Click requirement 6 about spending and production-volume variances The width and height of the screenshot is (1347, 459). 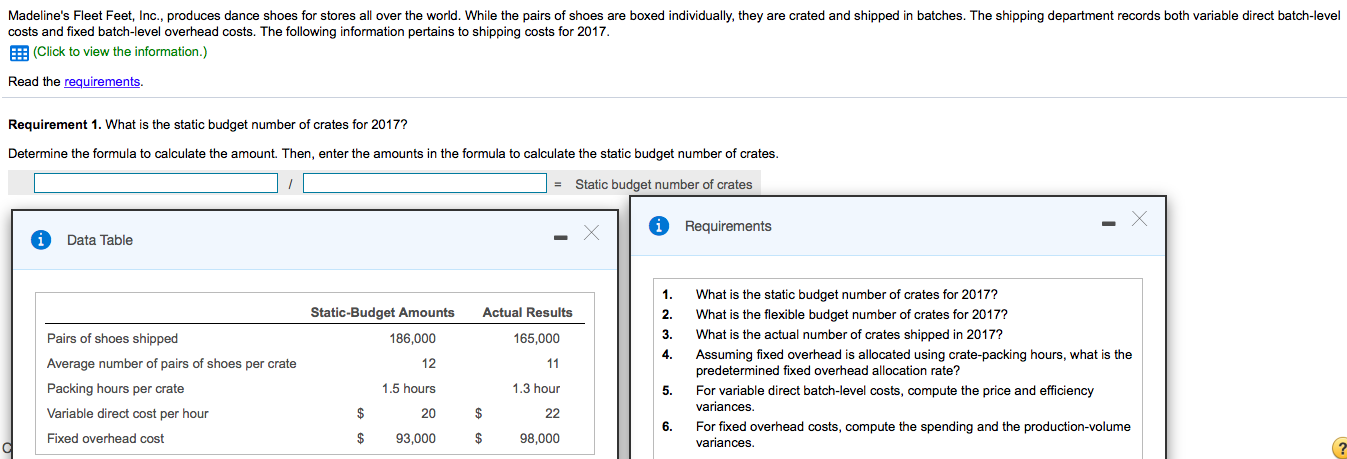(x=913, y=435)
